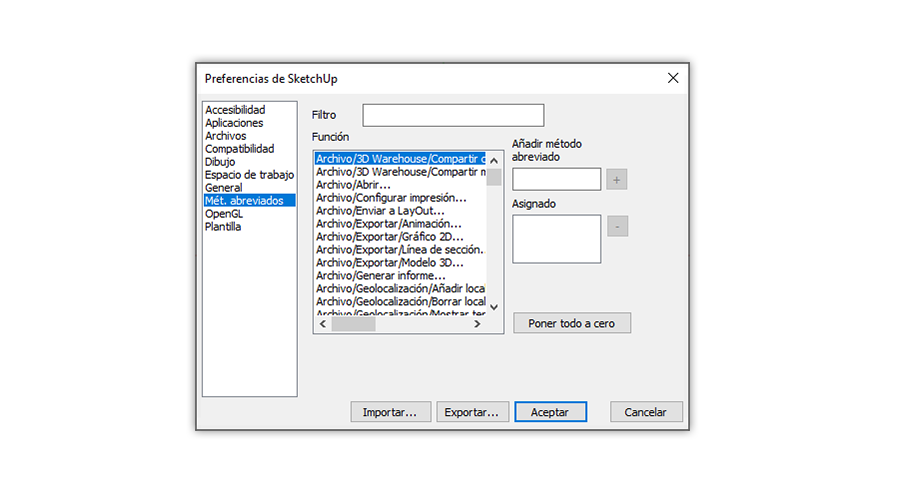This screenshot has height=500, width=900.
Task: Switch to Compatibilidad settings
Action: tap(239, 149)
